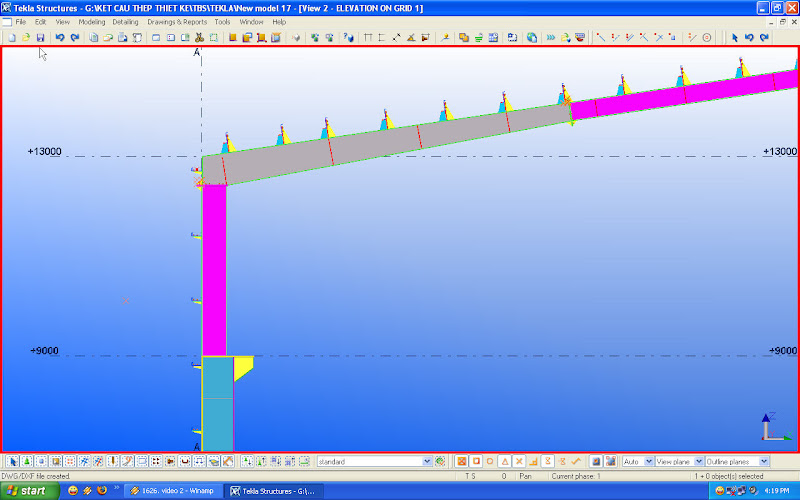Open the Modeling menu
This screenshot has width=800, height=500.
click(x=91, y=21)
